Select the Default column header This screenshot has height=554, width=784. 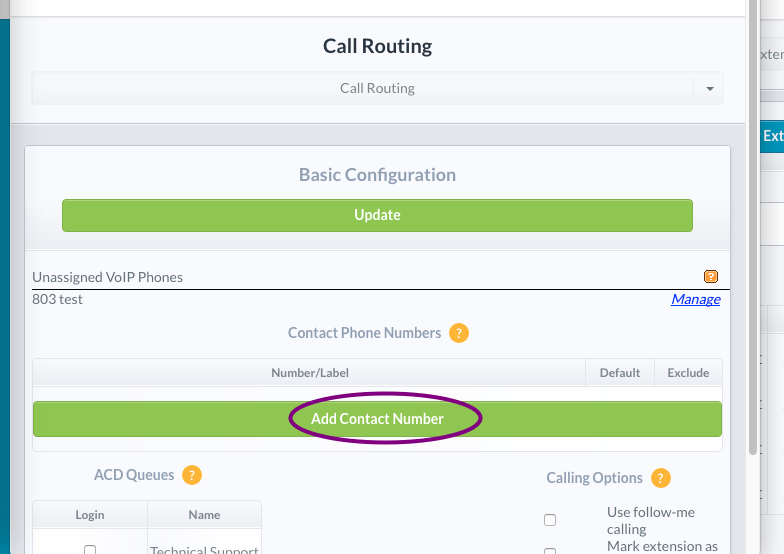(620, 373)
